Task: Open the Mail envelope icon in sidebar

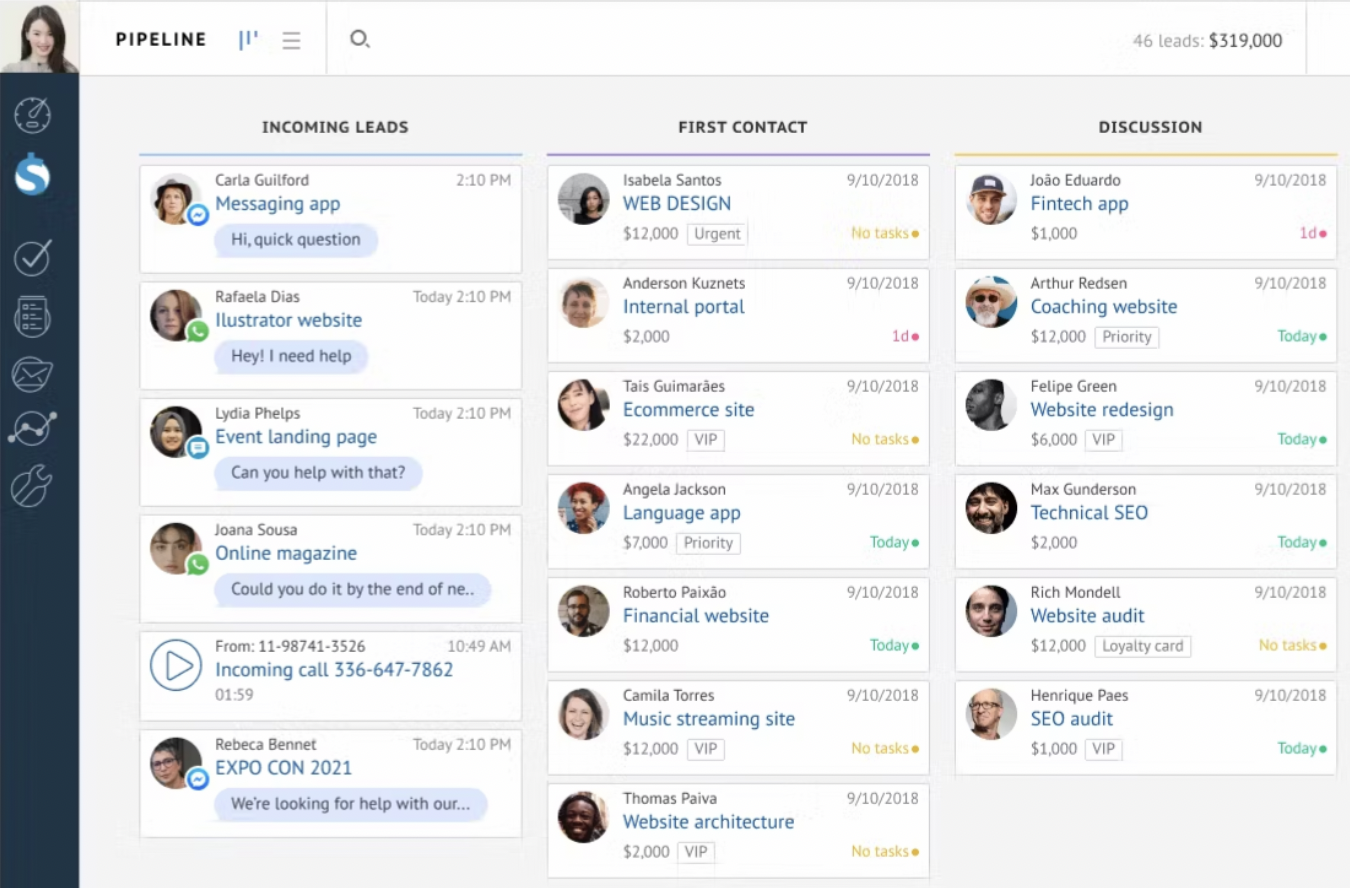Action: point(32,374)
